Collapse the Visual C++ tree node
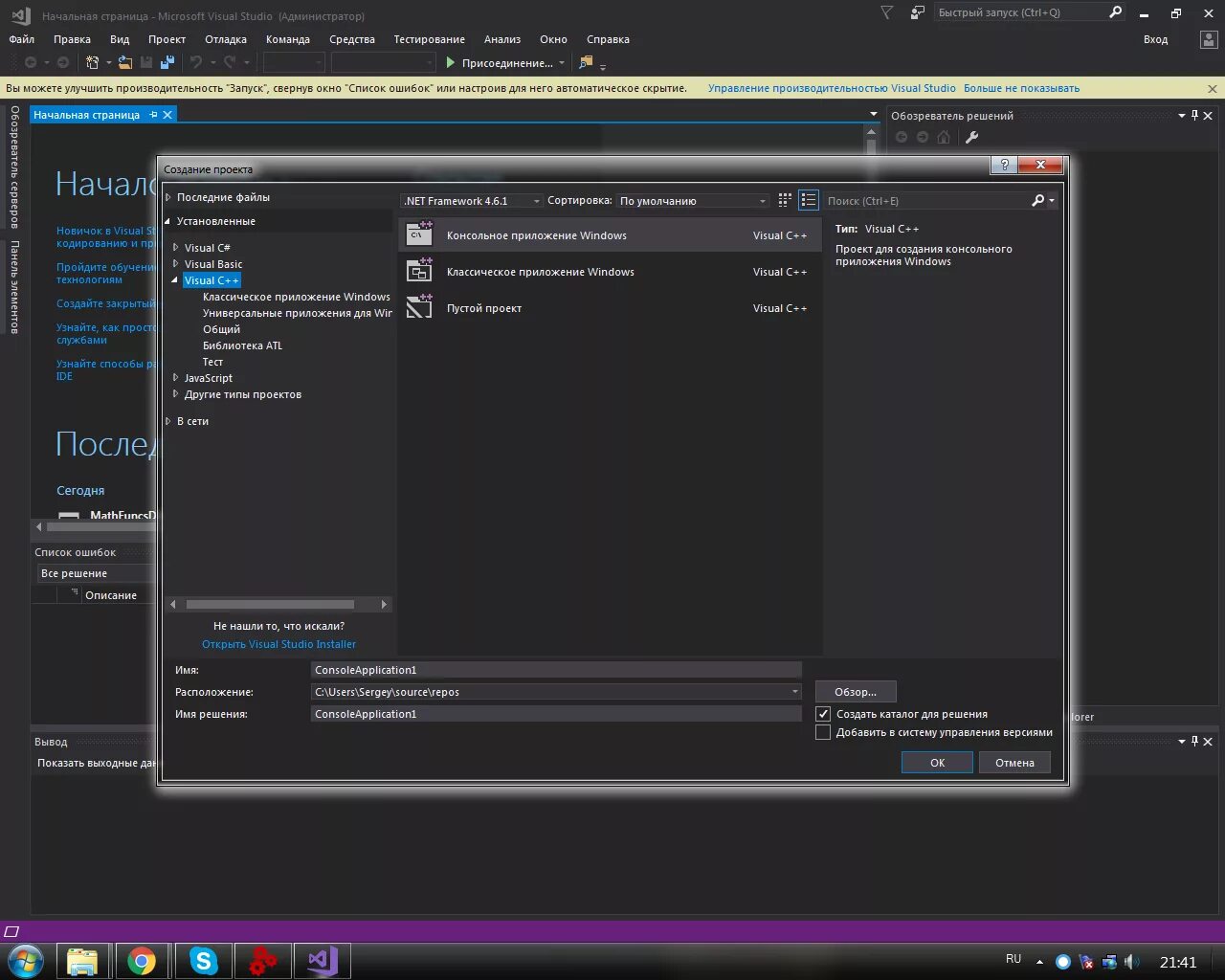The height and width of the screenshot is (980, 1225). coord(176,280)
